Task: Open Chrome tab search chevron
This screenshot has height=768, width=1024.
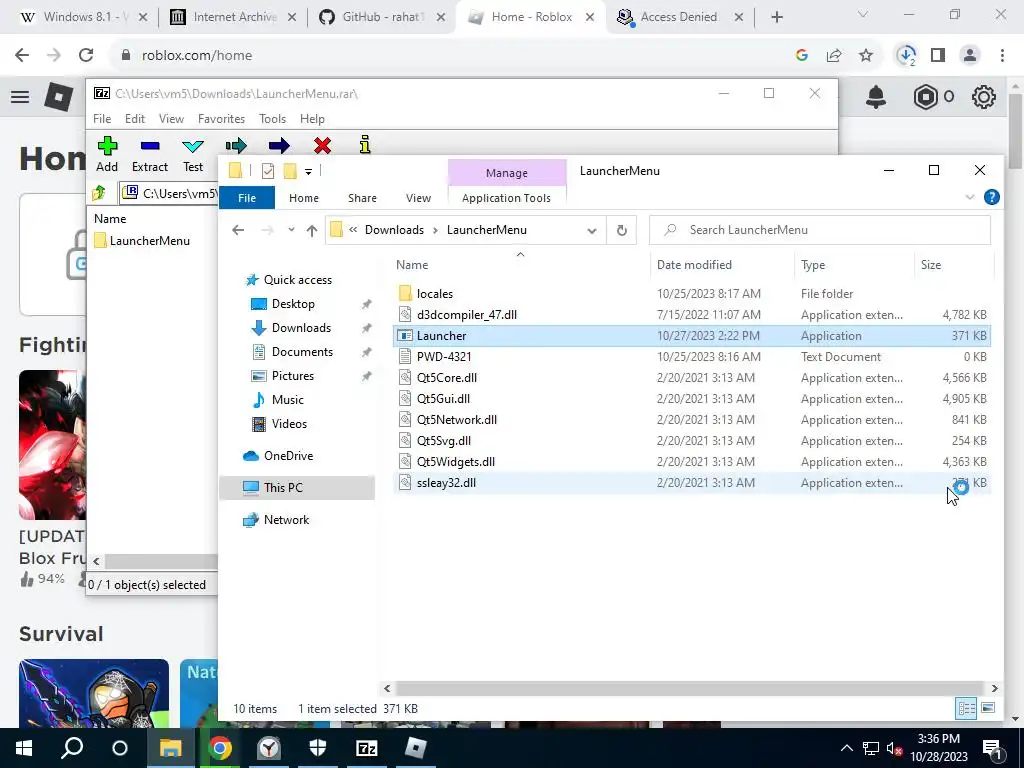Action: (863, 16)
